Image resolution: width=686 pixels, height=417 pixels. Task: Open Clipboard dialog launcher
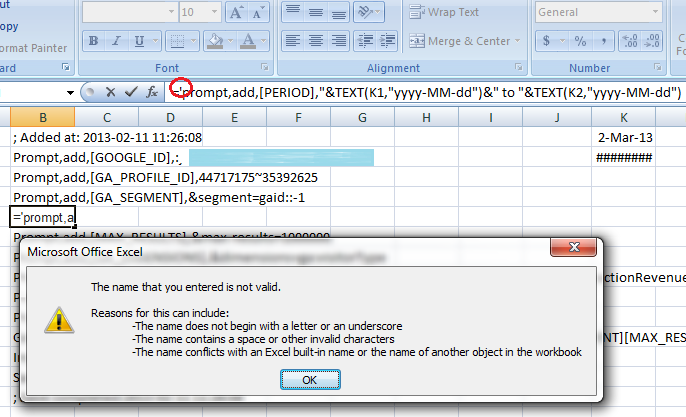[x=66, y=67]
